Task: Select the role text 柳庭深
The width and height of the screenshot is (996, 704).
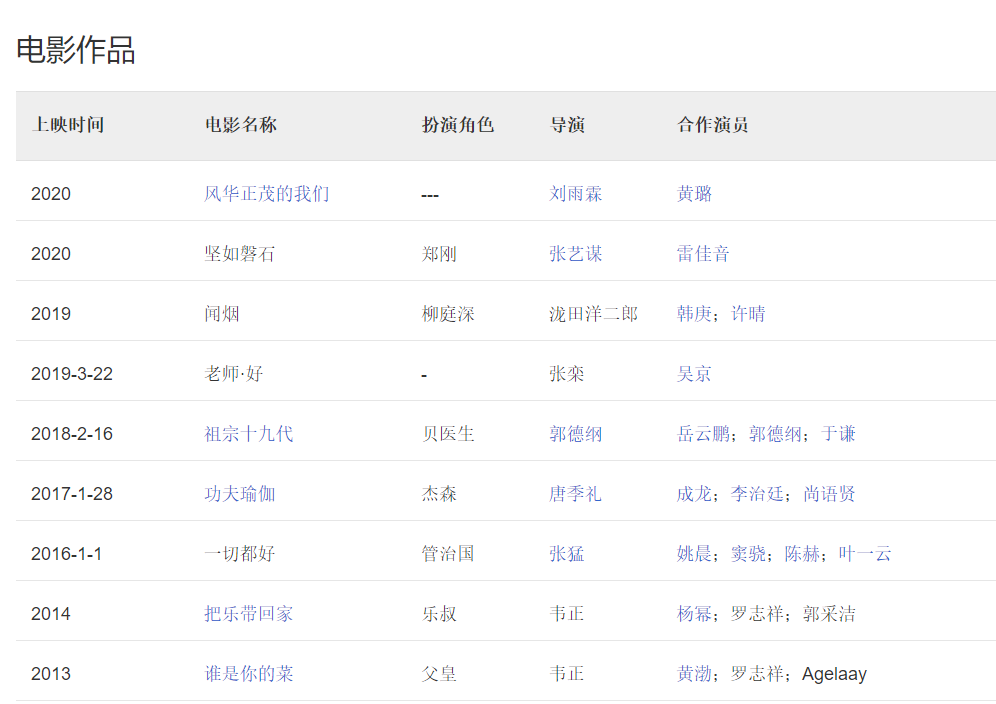Action: (x=448, y=313)
